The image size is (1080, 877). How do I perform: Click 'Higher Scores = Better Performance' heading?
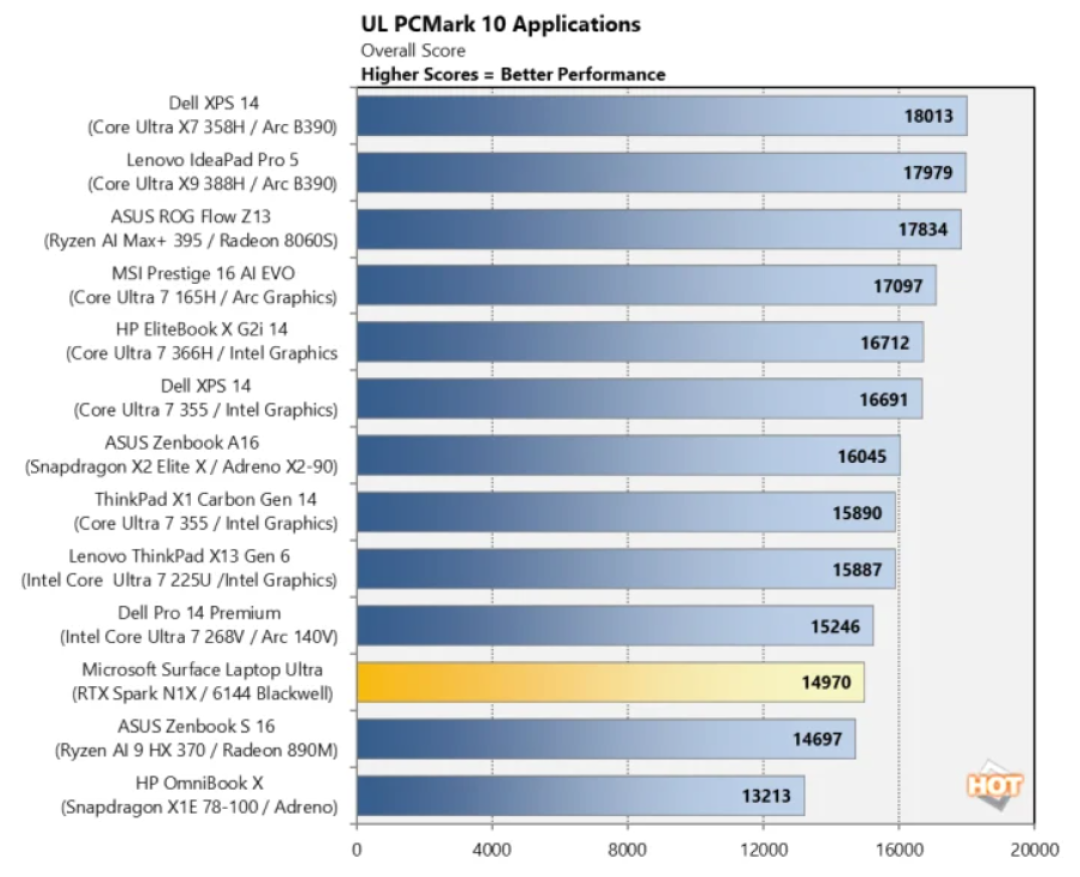(x=513, y=74)
